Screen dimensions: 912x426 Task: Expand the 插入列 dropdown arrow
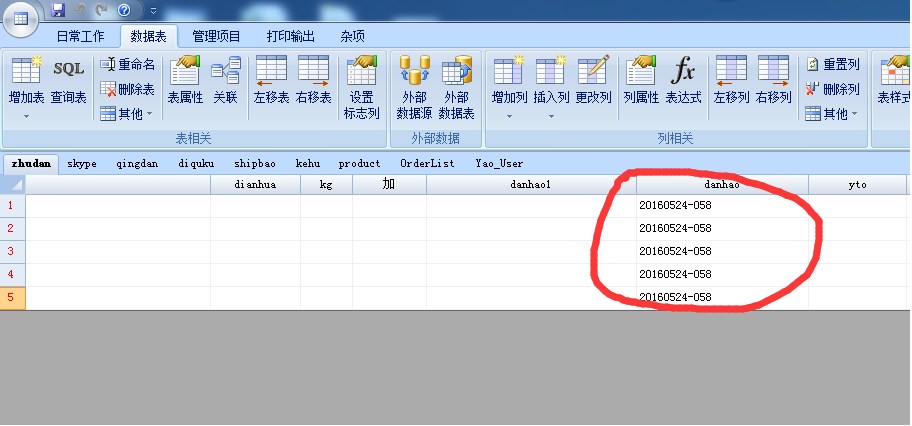click(551, 116)
